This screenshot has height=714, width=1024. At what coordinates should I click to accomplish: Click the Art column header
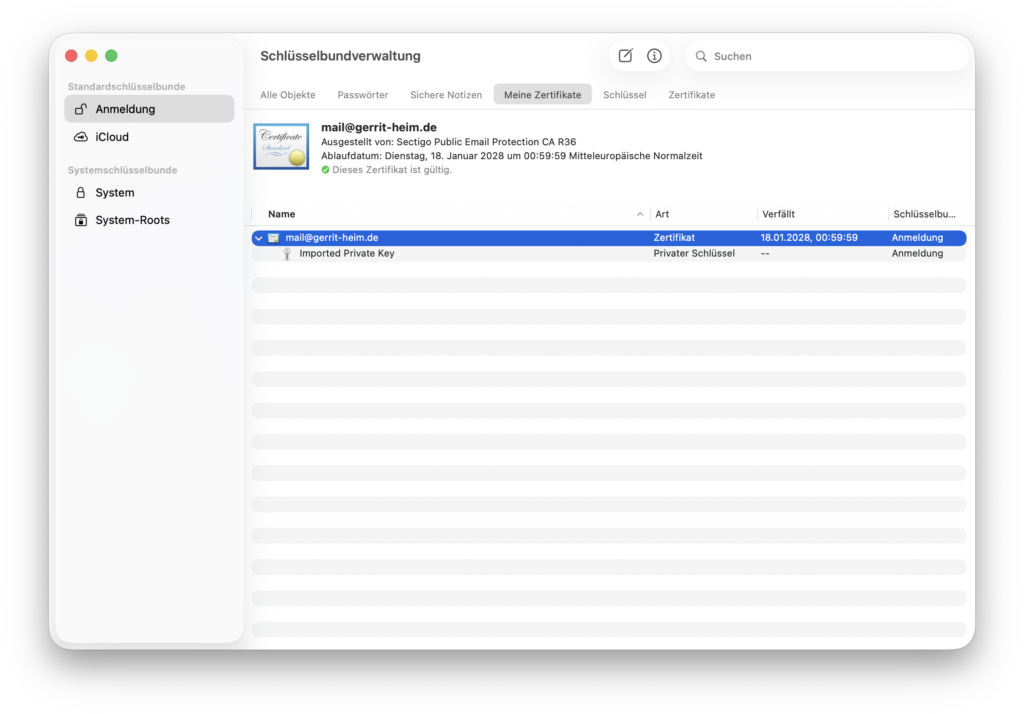click(x=662, y=214)
